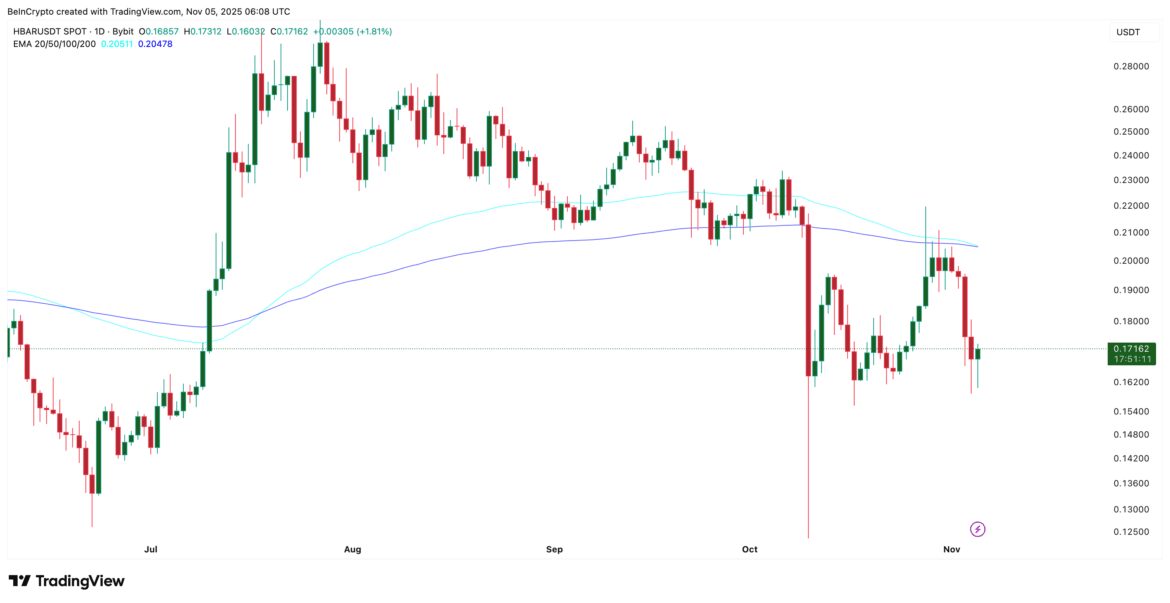Click the 0.12500 price scale label
This screenshot has width=1170, height=603.
point(1131,532)
